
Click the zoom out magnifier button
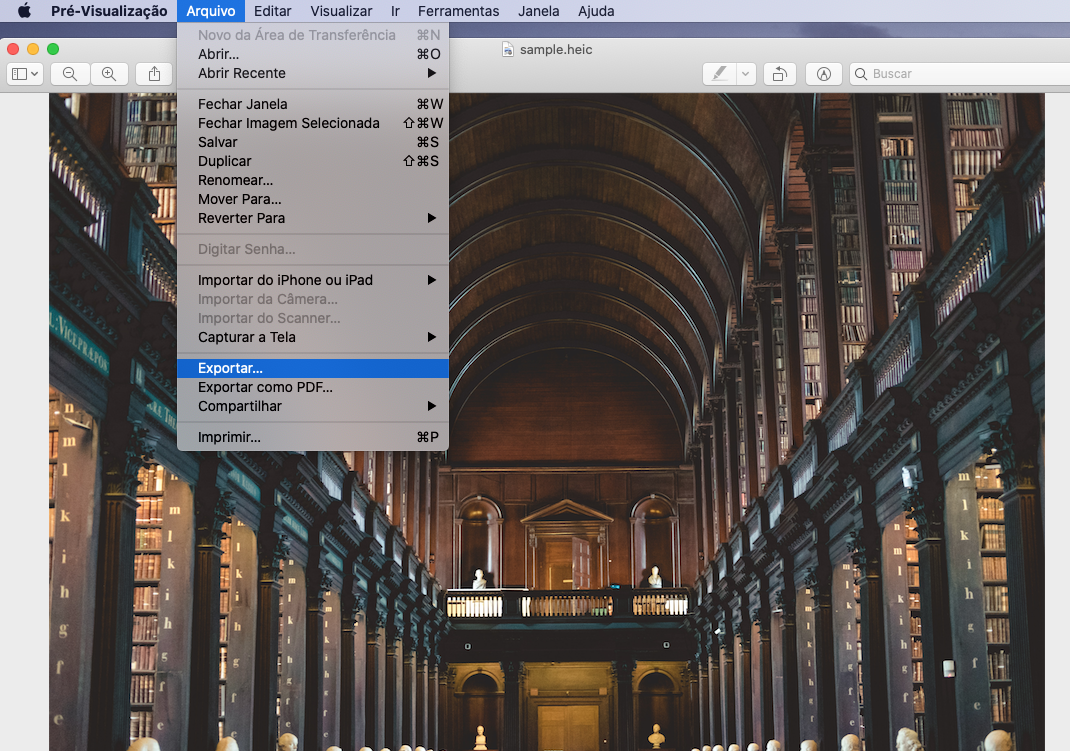[70, 74]
